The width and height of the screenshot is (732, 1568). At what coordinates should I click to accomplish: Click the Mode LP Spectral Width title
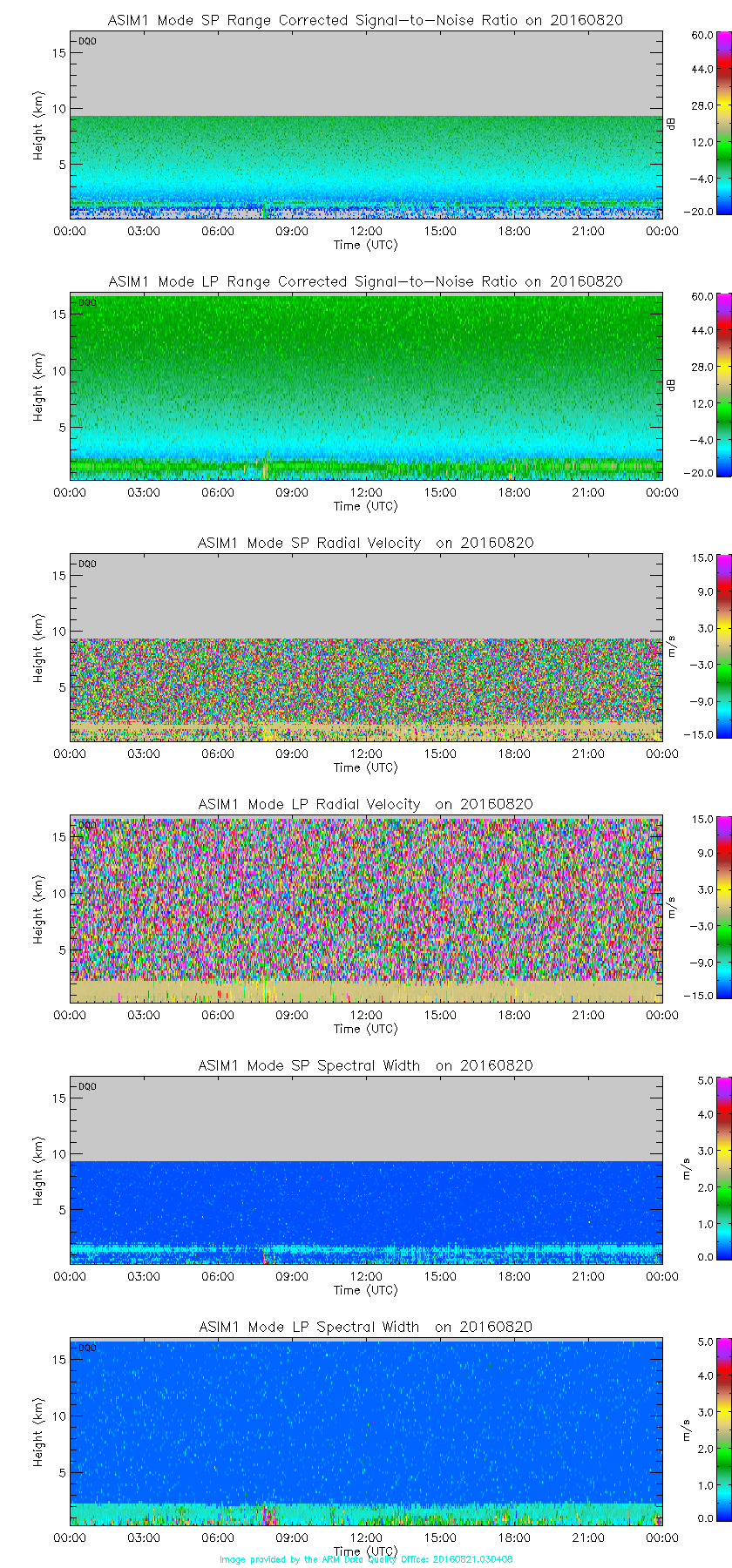click(x=366, y=1327)
